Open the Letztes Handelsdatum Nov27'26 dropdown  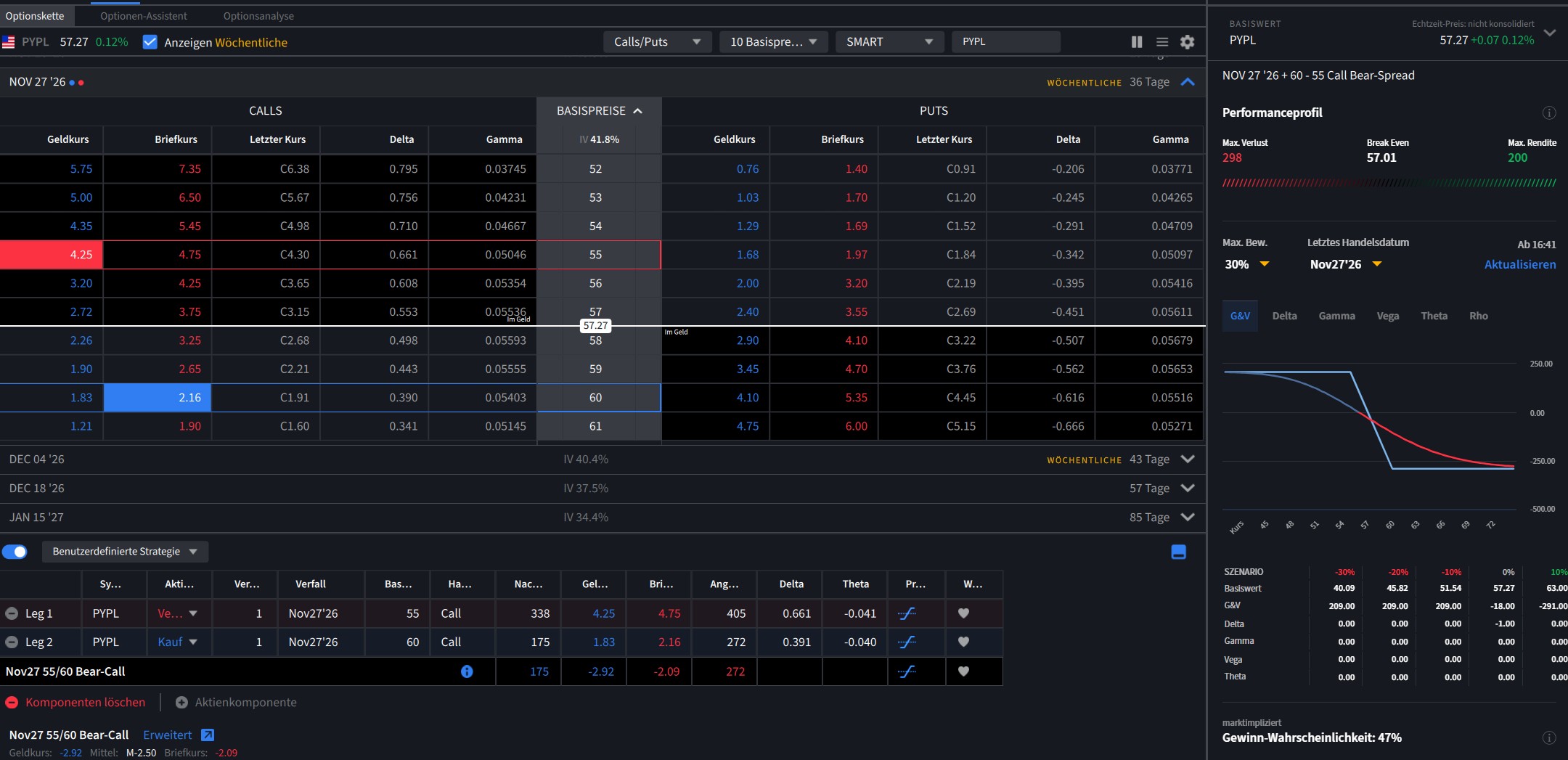point(1346,265)
